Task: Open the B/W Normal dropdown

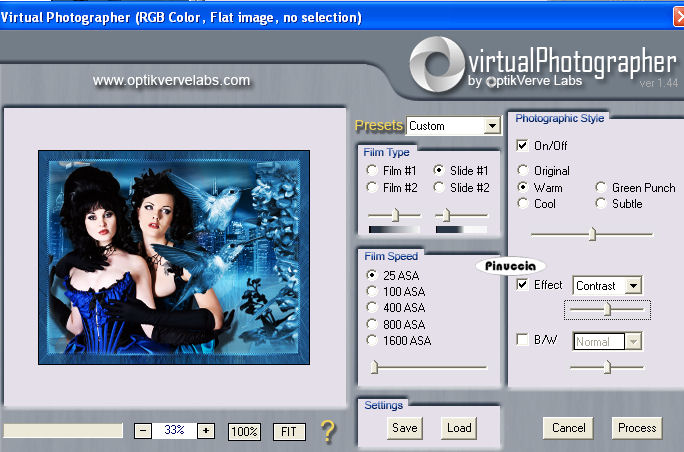Action: [633, 341]
